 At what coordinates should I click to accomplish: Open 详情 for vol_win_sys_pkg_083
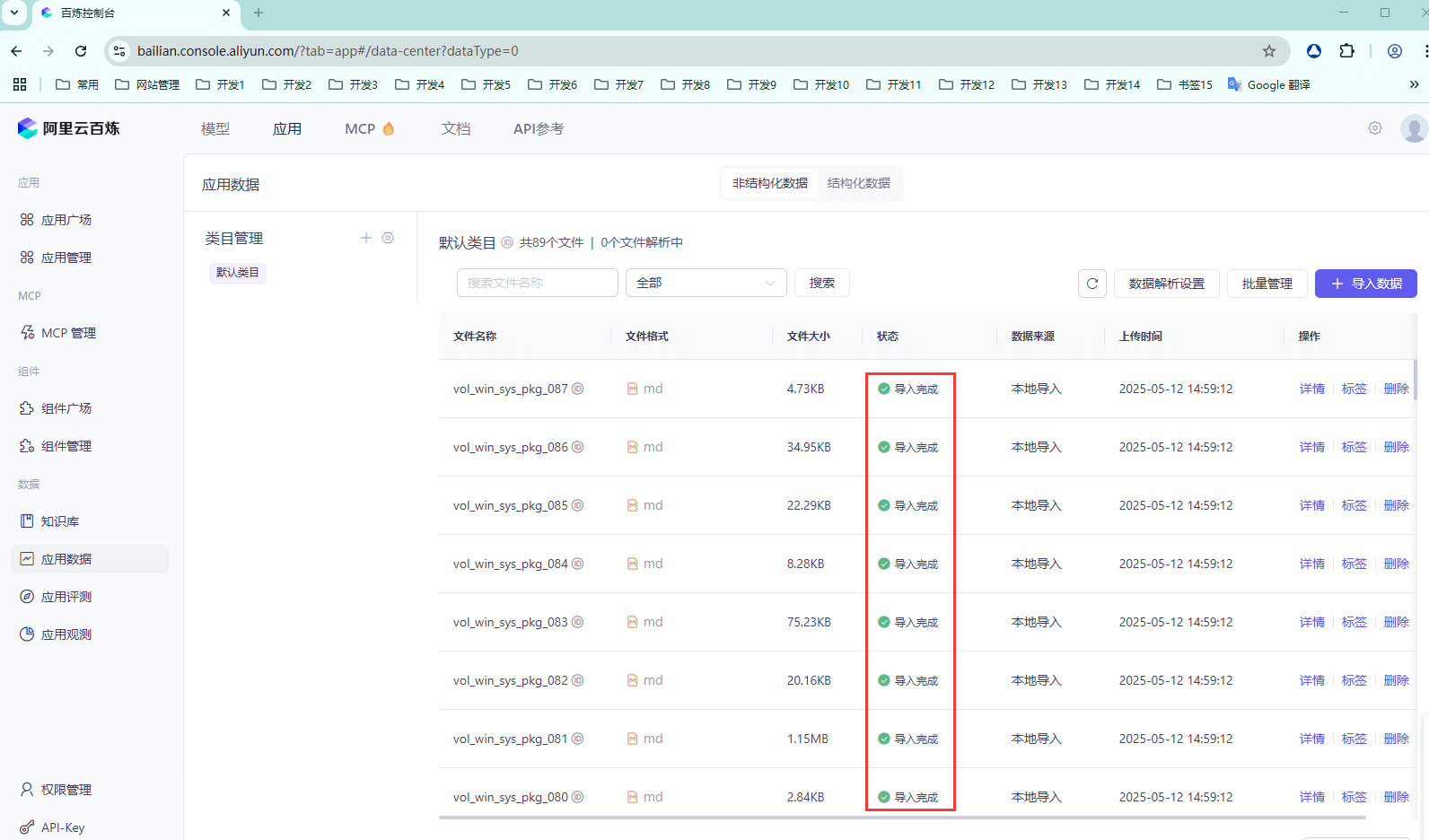[1312, 622]
